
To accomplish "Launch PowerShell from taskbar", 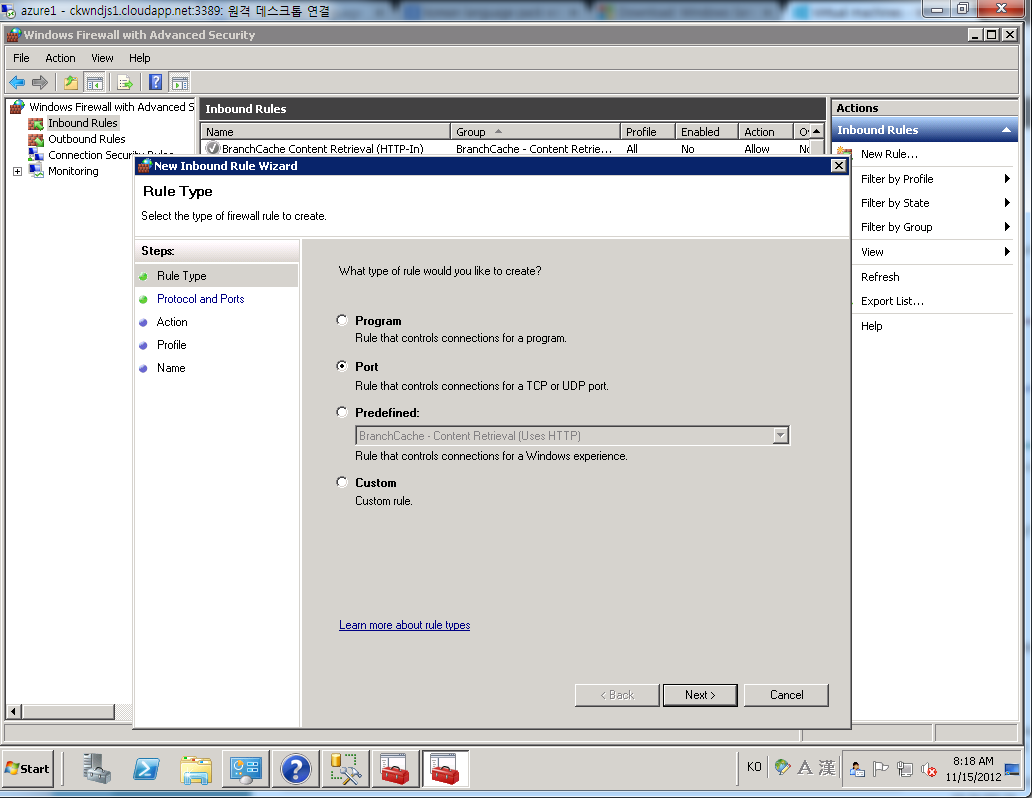I will [x=146, y=768].
